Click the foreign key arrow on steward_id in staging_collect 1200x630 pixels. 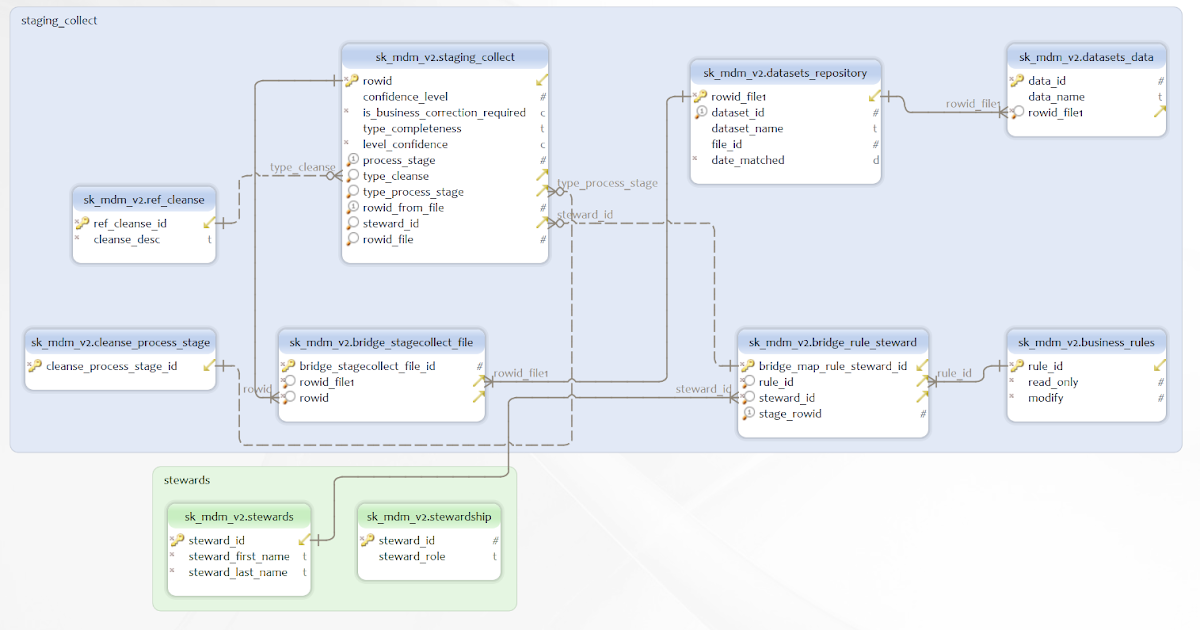541,223
